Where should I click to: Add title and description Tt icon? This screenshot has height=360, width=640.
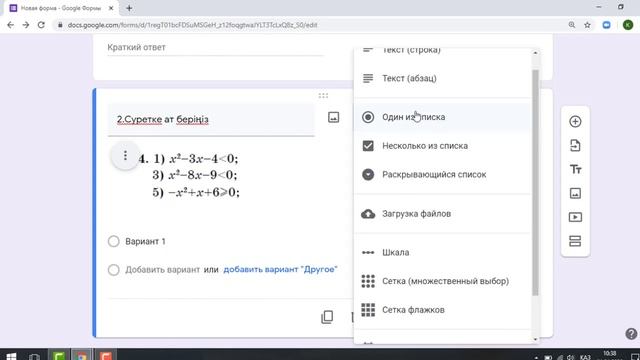pyautogui.click(x=575, y=169)
